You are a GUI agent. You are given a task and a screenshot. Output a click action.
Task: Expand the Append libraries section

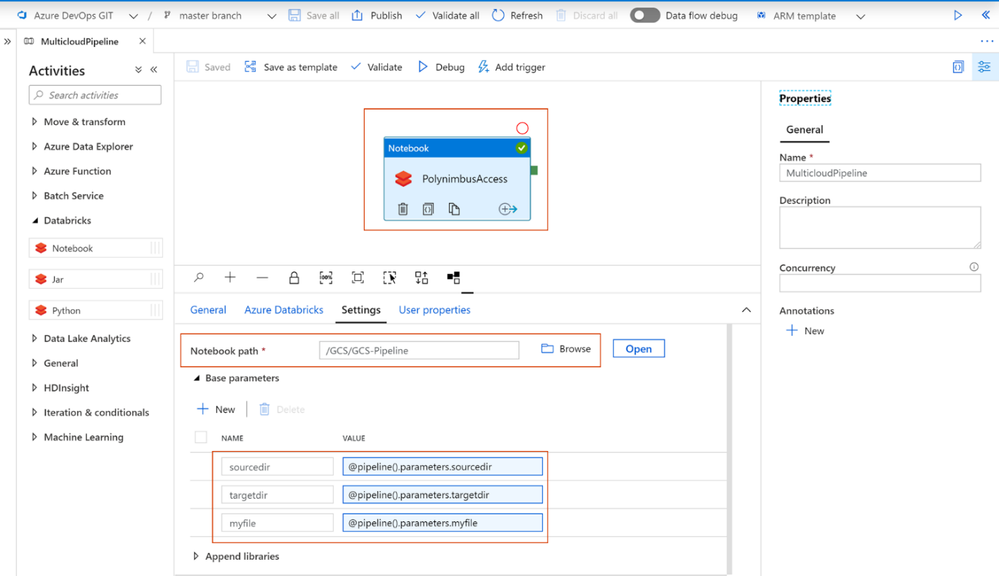tap(196, 556)
